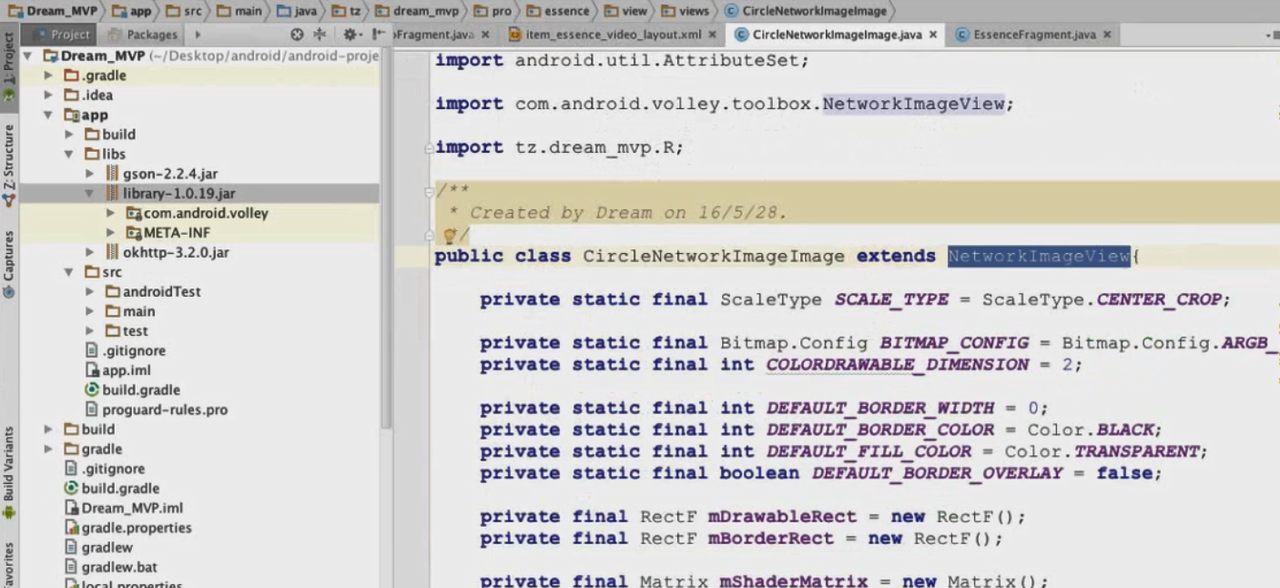This screenshot has width=1280, height=588.
Task: Close the item_essence_video_layout.xml tab
Action: (x=713, y=34)
